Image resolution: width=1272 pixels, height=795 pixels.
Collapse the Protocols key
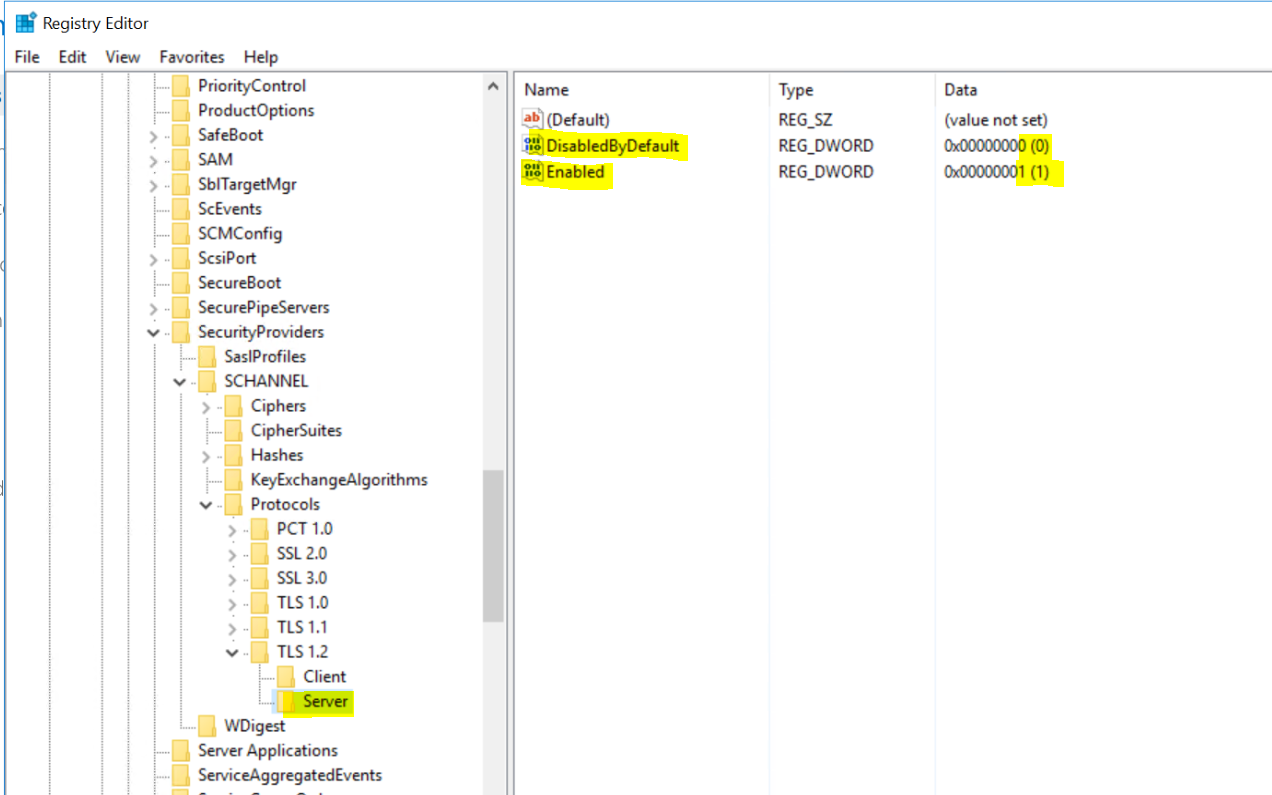(206, 504)
